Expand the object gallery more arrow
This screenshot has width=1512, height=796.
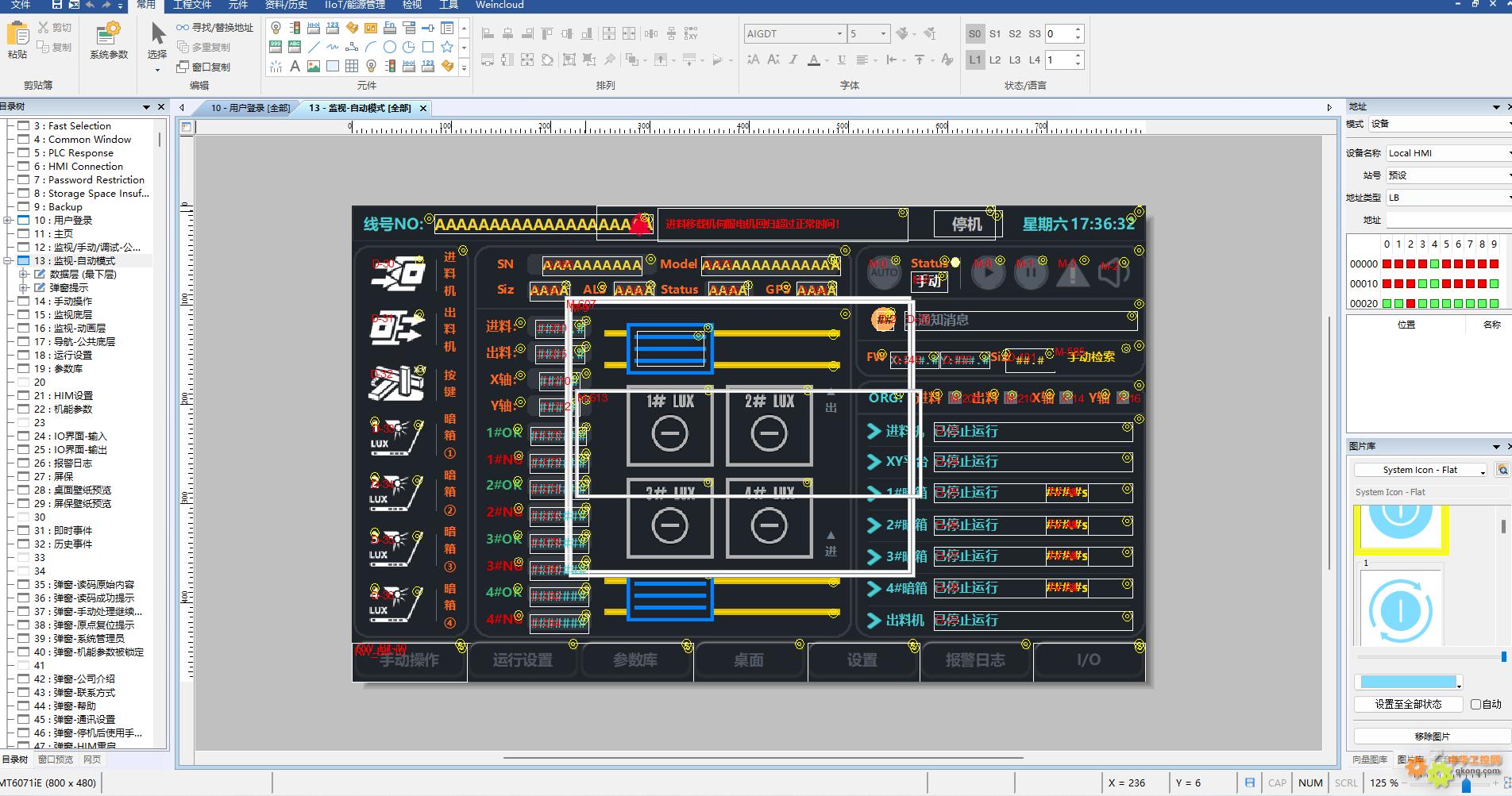pos(465,68)
